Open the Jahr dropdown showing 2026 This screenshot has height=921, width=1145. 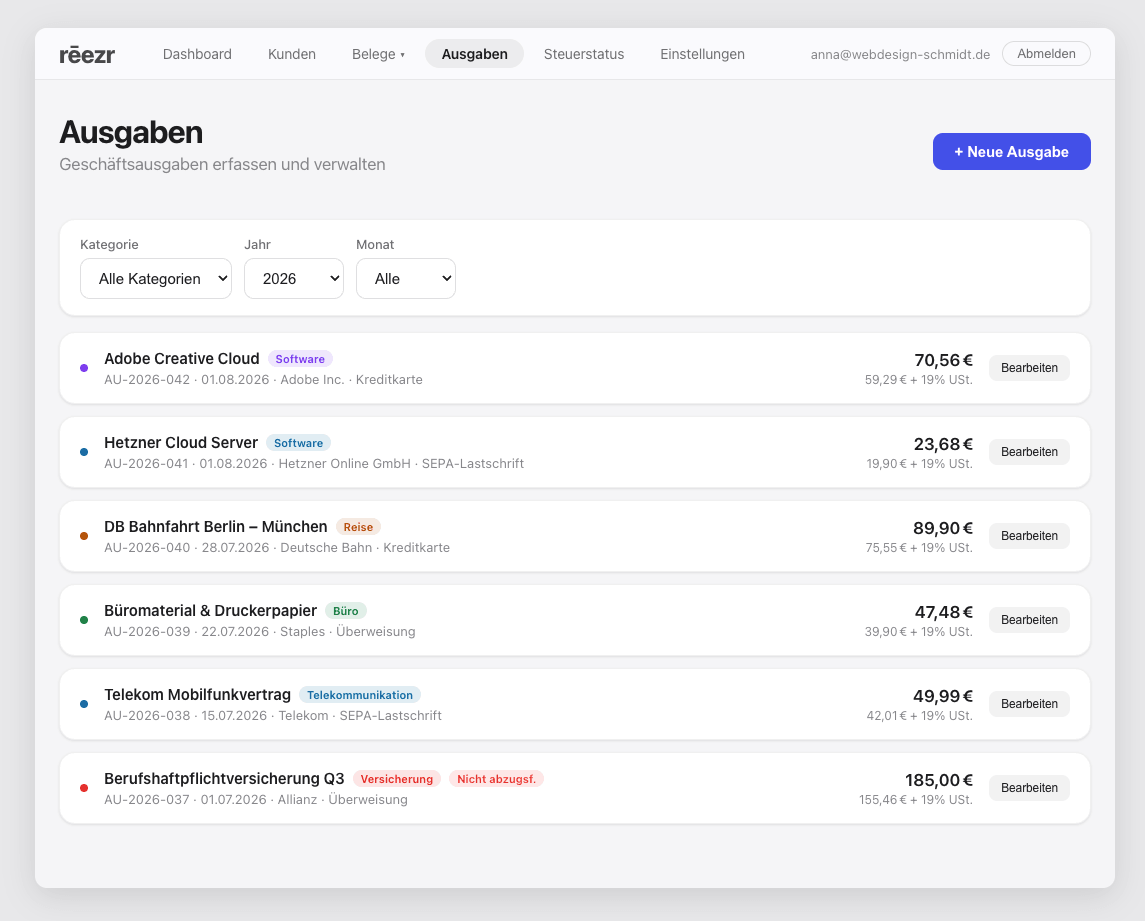(294, 278)
